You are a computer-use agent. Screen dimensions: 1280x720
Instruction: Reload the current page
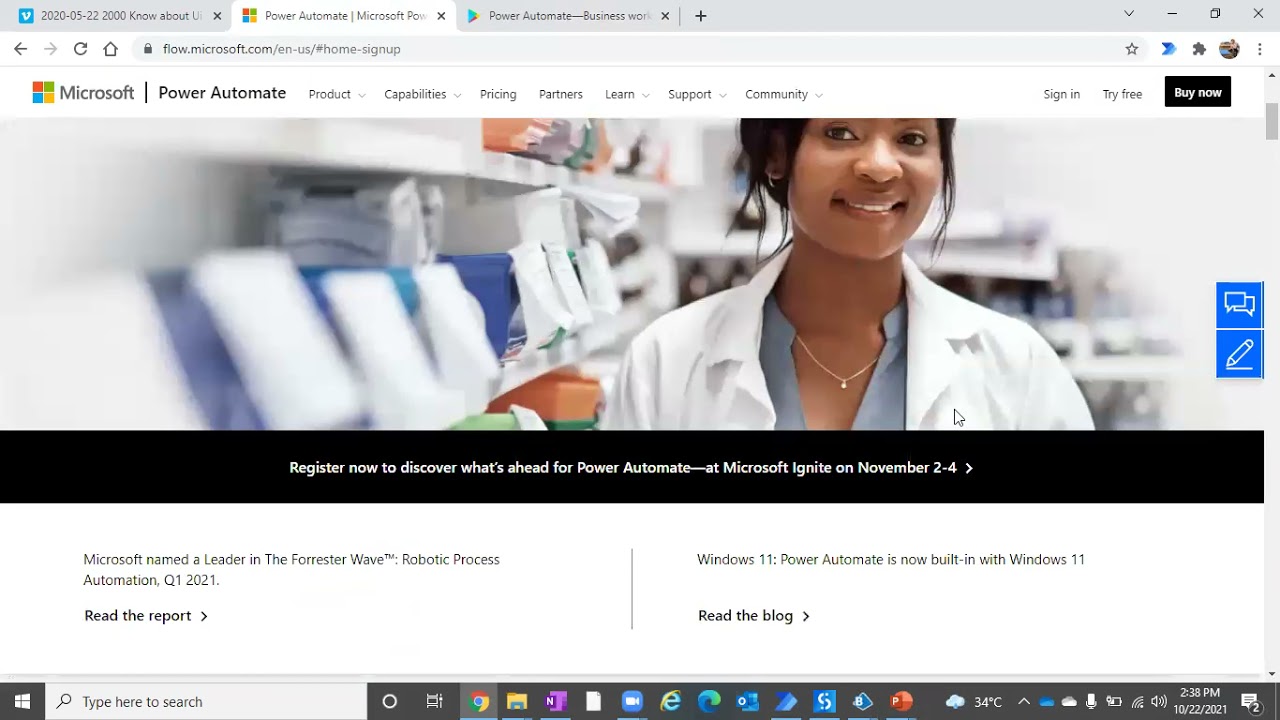click(80, 48)
